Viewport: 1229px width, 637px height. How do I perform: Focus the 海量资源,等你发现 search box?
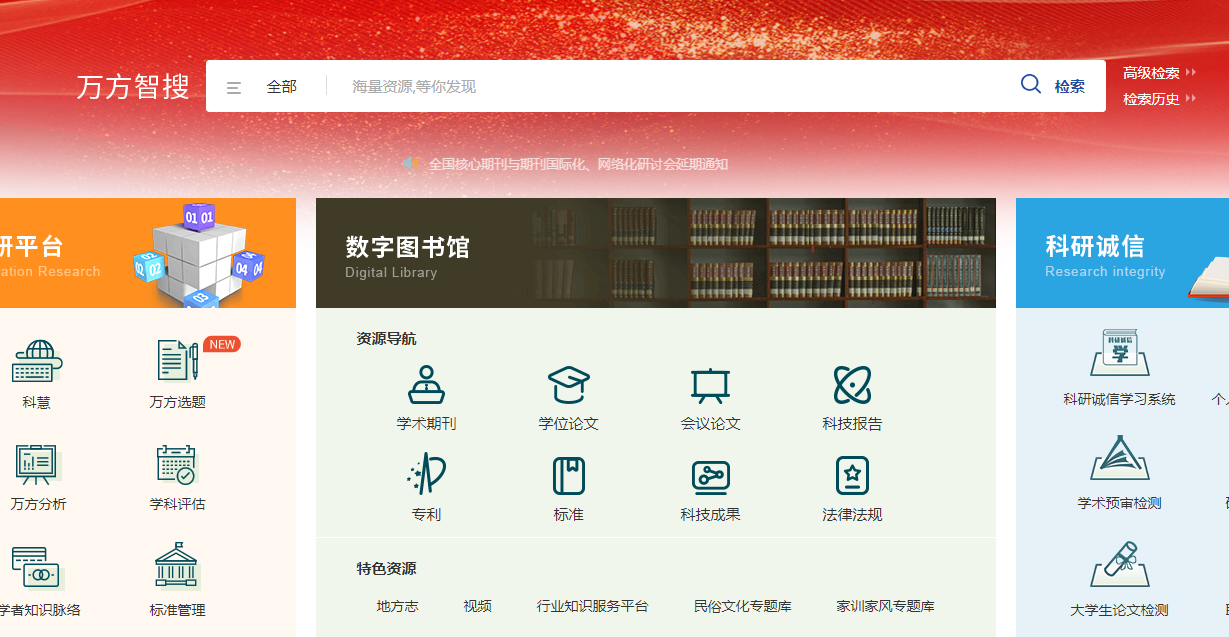coord(670,87)
